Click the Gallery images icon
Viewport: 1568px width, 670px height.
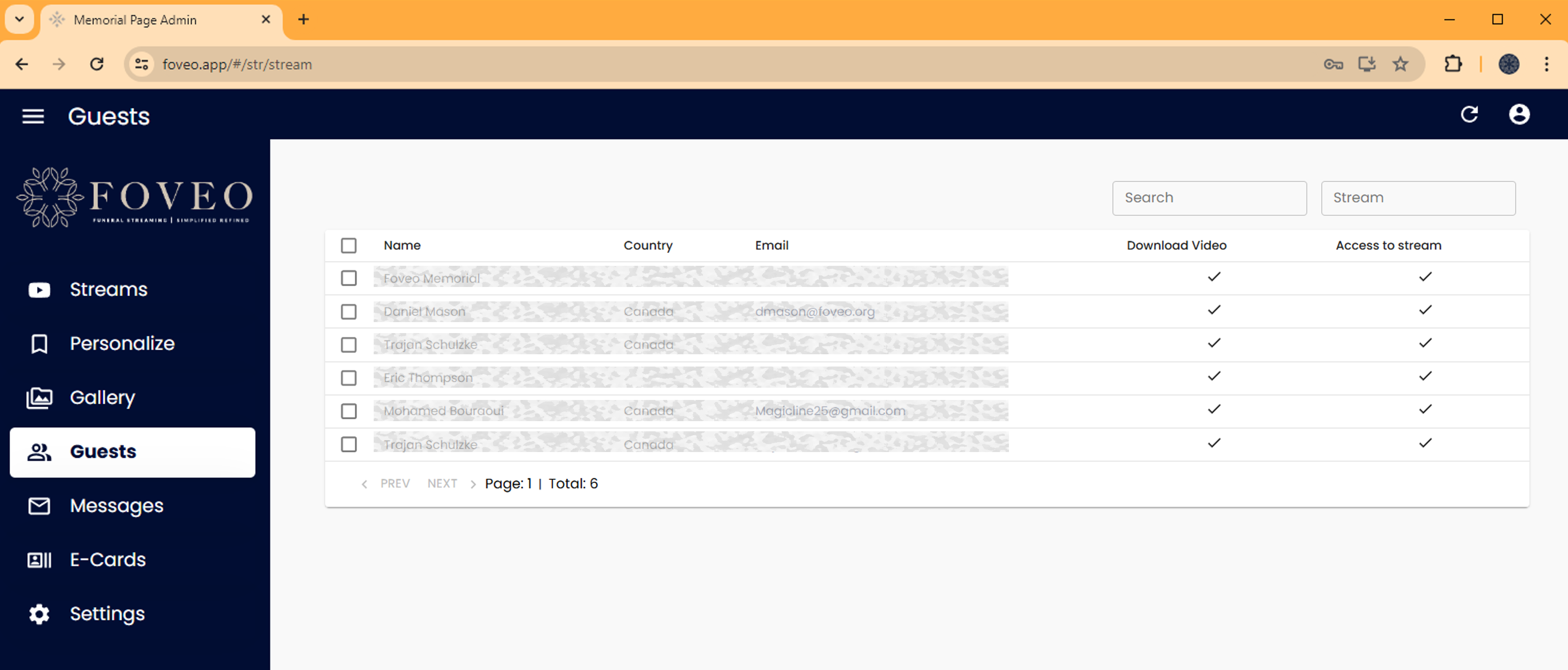(x=39, y=398)
